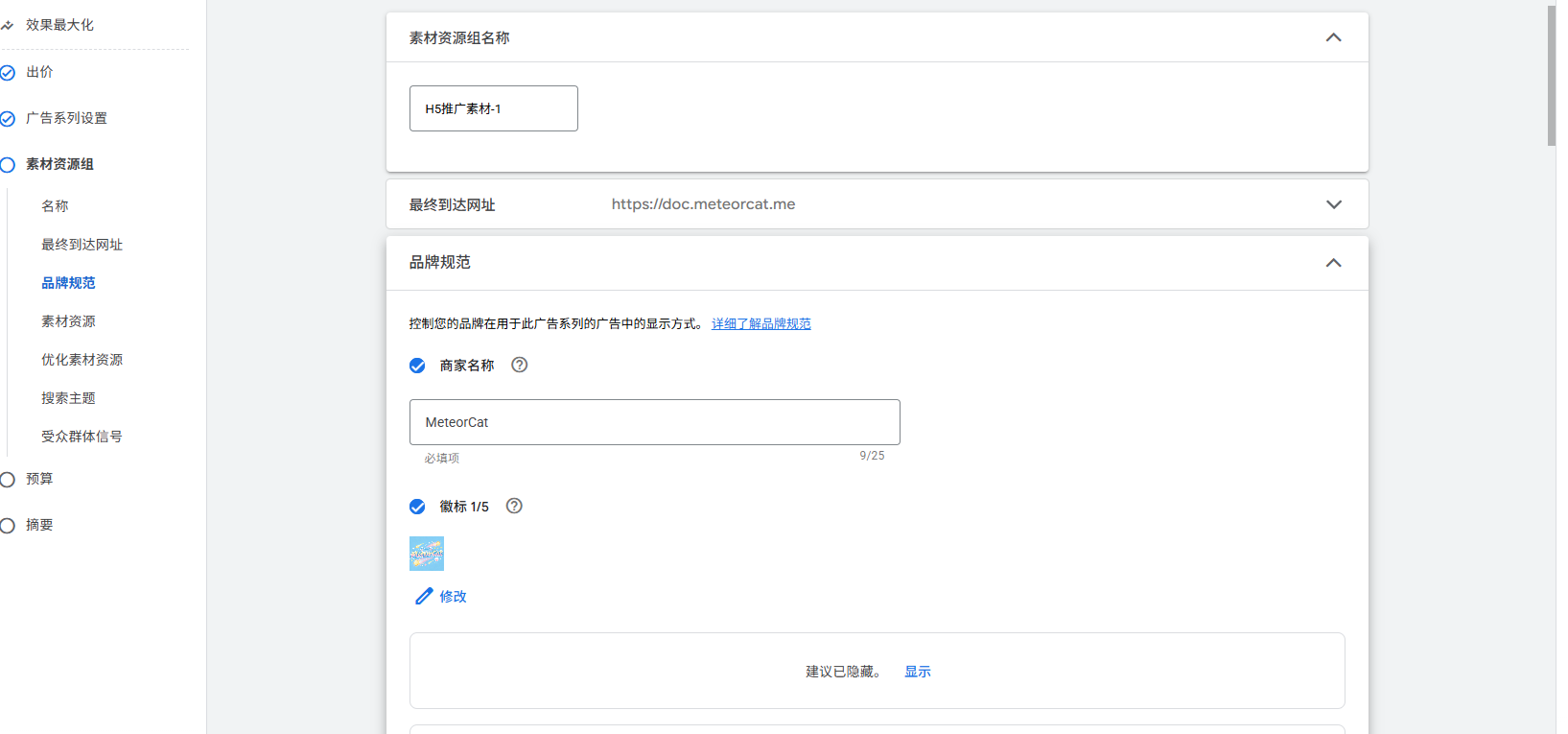The width and height of the screenshot is (1568, 734).
Task: Click the 品牌规范 section heading
Action: point(440,262)
